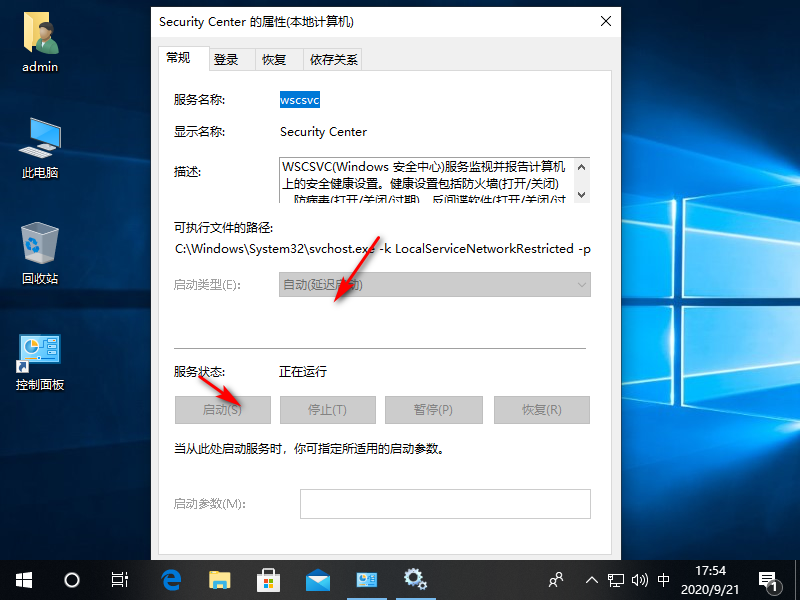
Task: Open Microsoft Store from the taskbar
Action: [x=269, y=579]
